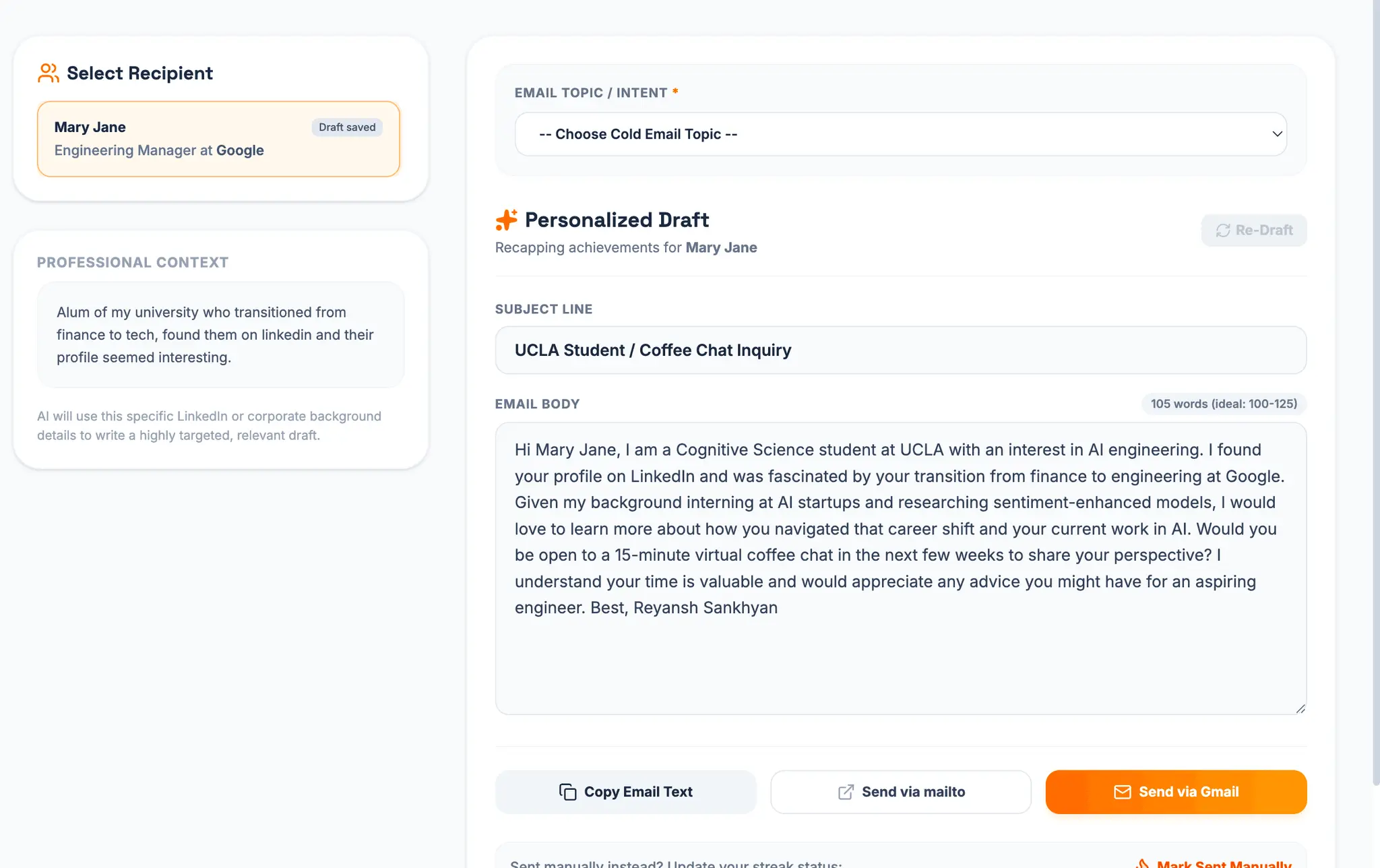Screen dimensions: 1380x868
Task: Click the dropdown chevron in Email Topic field
Action: [1277, 134]
